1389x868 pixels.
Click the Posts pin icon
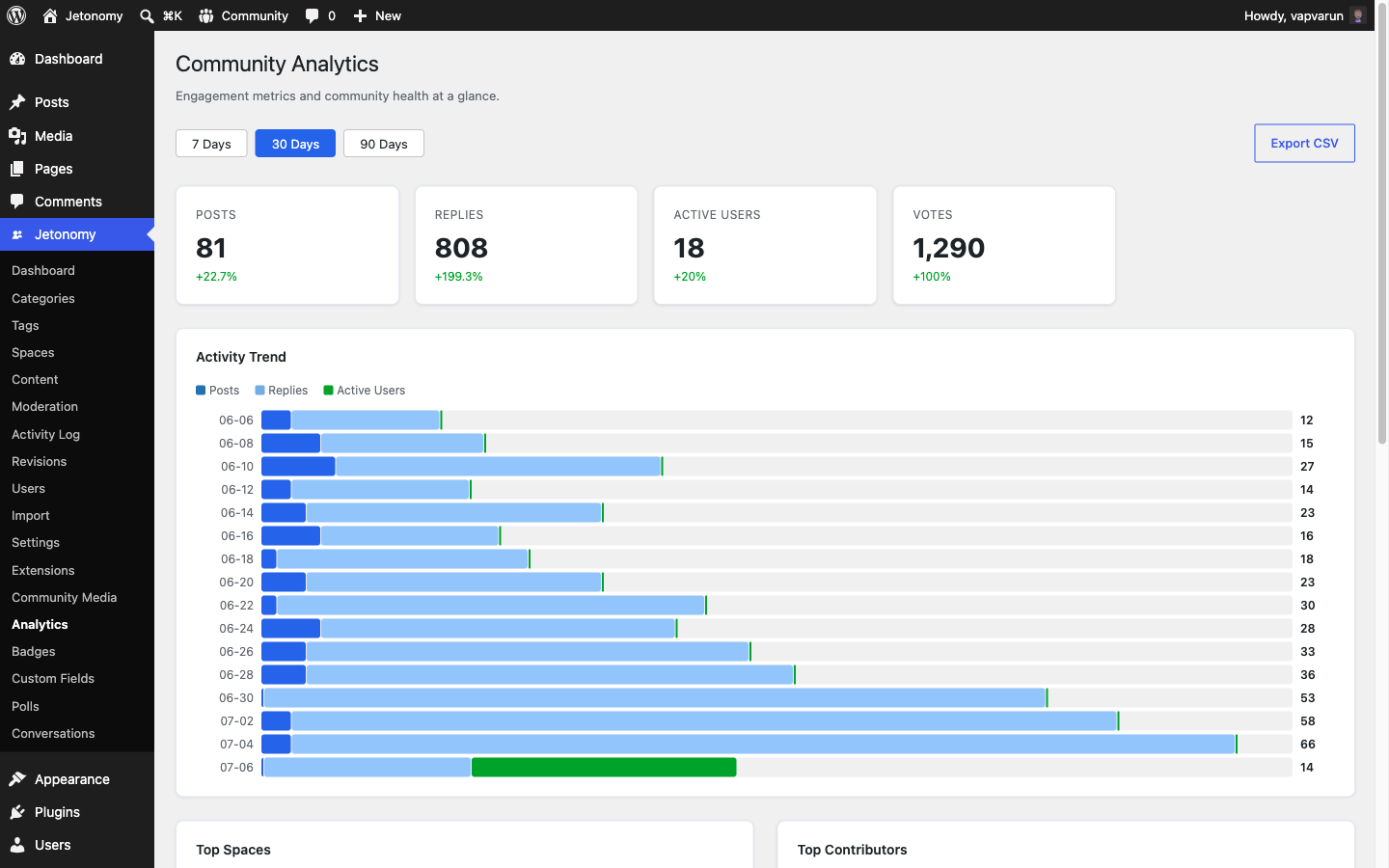(x=17, y=102)
